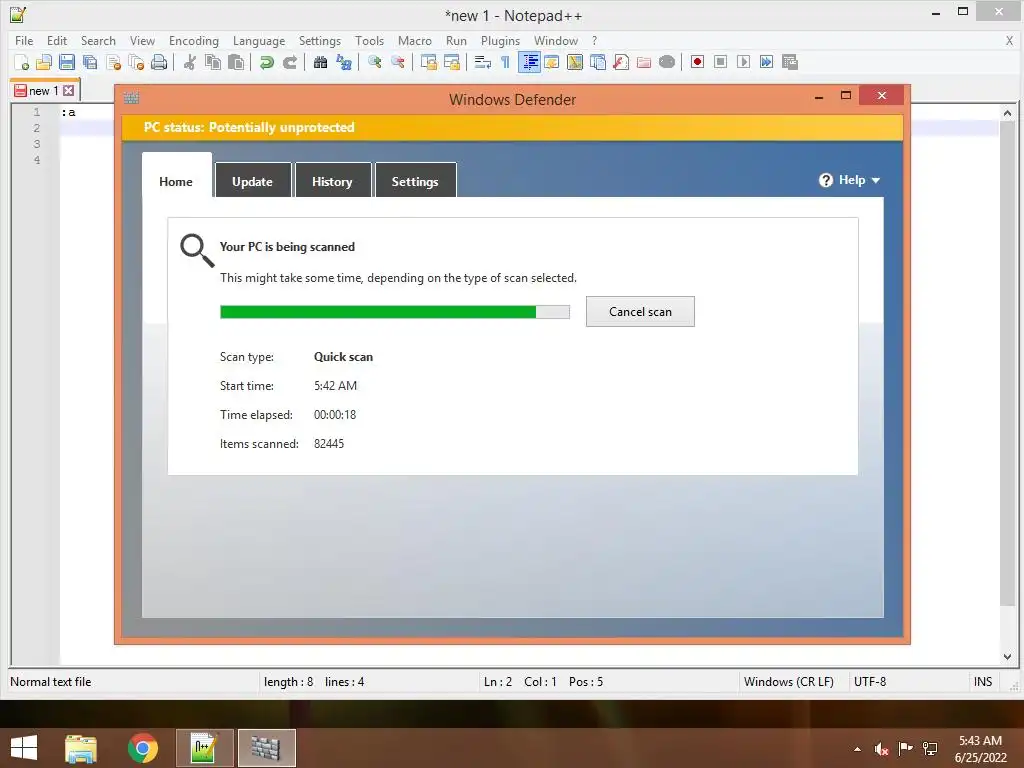Click the Save All toolbar icon

coord(90,62)
